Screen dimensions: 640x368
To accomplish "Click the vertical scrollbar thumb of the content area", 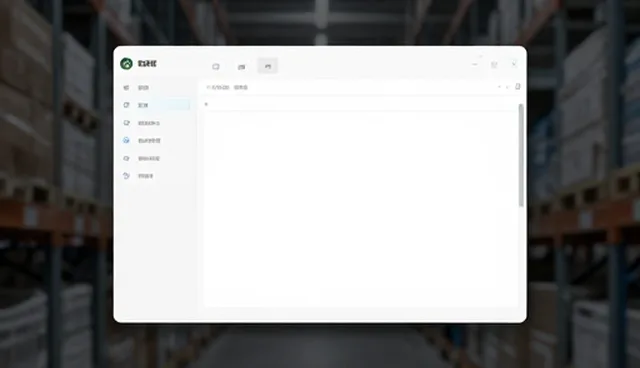I will [x=521, y=155].
